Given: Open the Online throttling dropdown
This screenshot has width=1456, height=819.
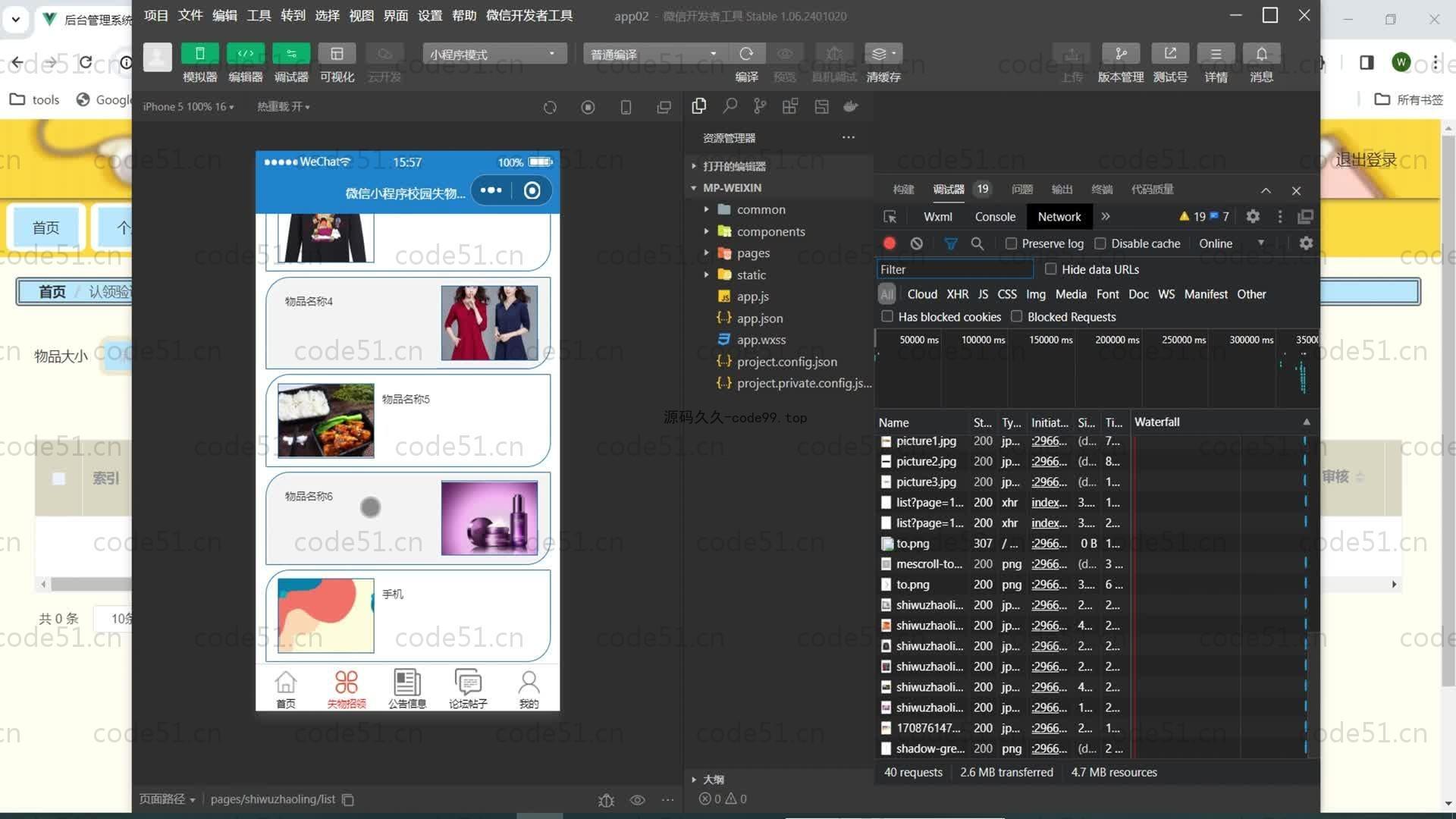Looking at the screenshot, I should click(1232, 243).
